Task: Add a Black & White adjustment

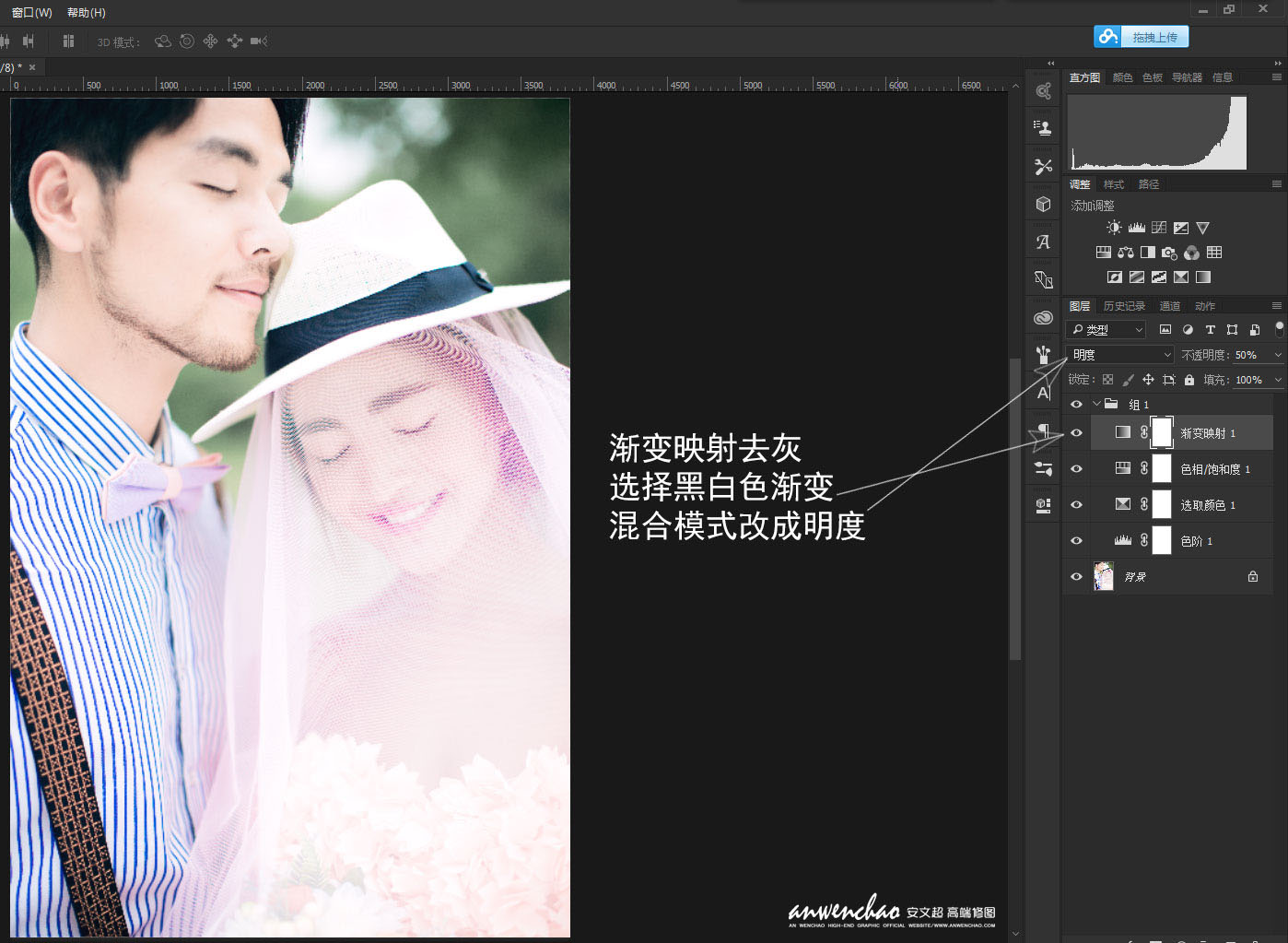Action: [x=1148, y=252]
